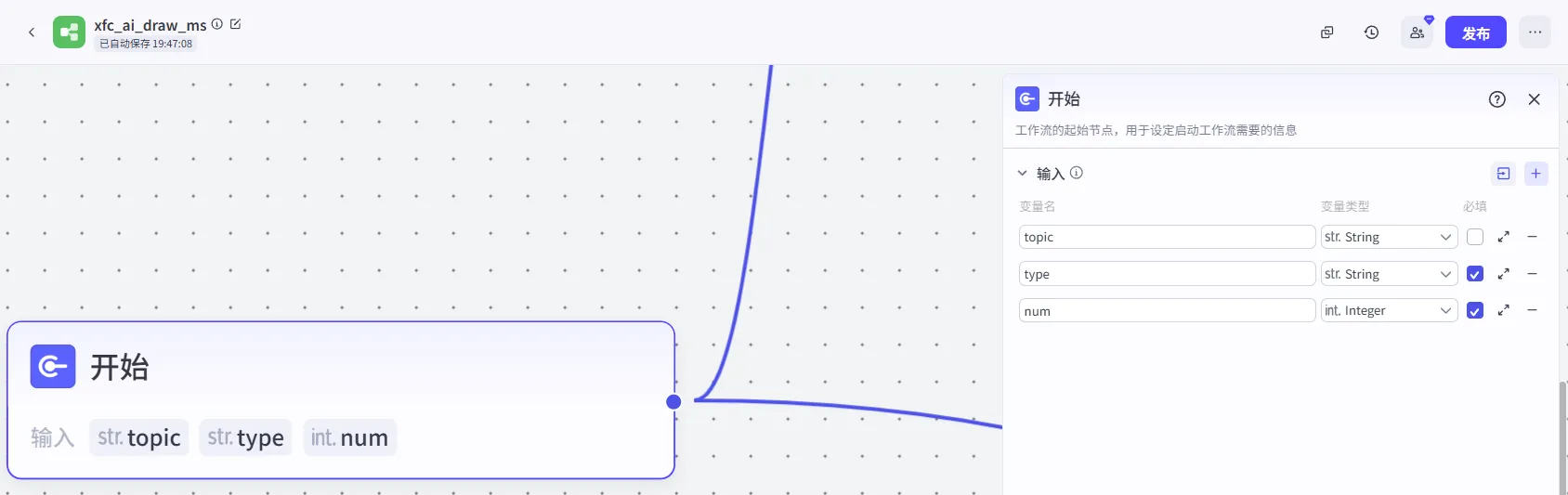Click the type variable name field
The width and height of the screenshot is (1568, 495).
point(1166,274)
